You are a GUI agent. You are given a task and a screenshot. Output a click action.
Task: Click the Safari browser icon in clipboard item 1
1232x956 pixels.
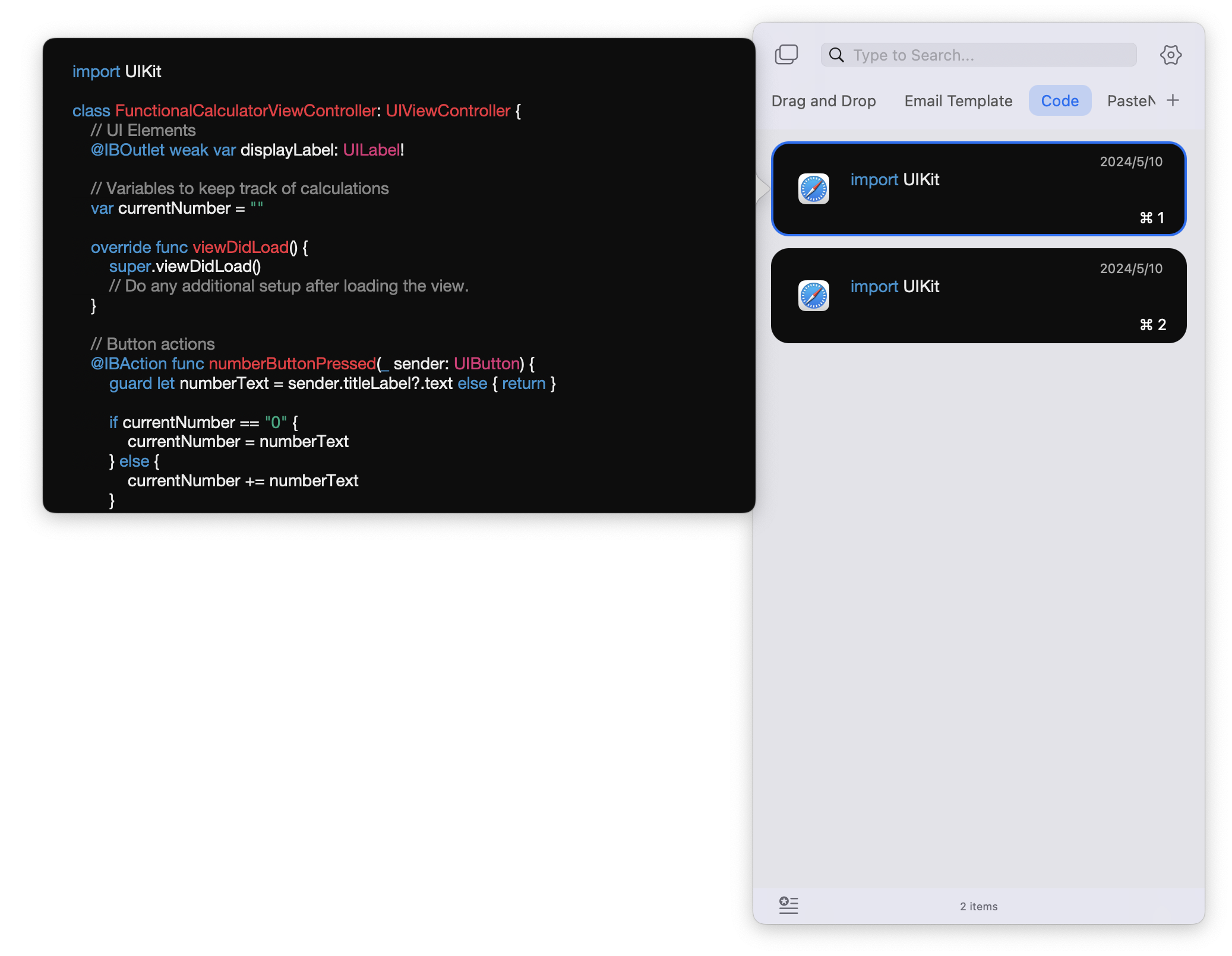click(814, 188)
